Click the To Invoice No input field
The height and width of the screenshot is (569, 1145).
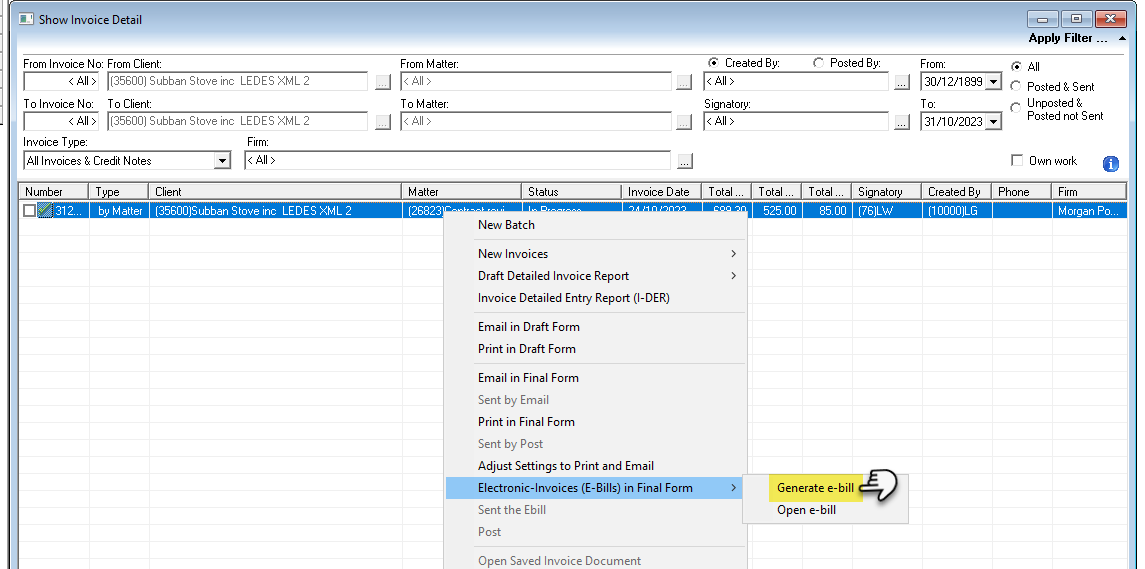tap(61, 121)
